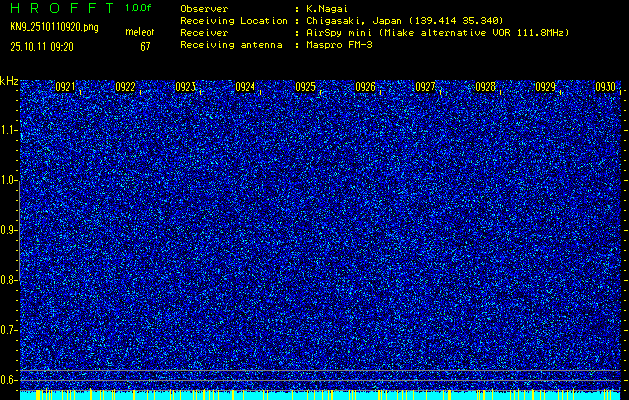Click the meteor count value 67

pos(145,46)
